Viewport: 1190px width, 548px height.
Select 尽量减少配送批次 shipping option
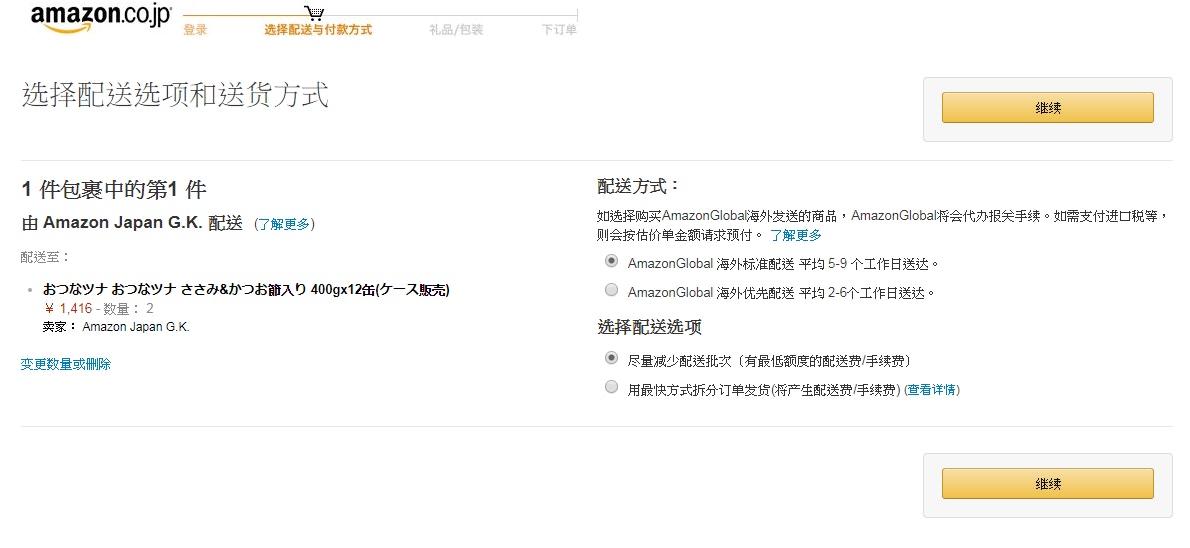click(x=611, y=357)
